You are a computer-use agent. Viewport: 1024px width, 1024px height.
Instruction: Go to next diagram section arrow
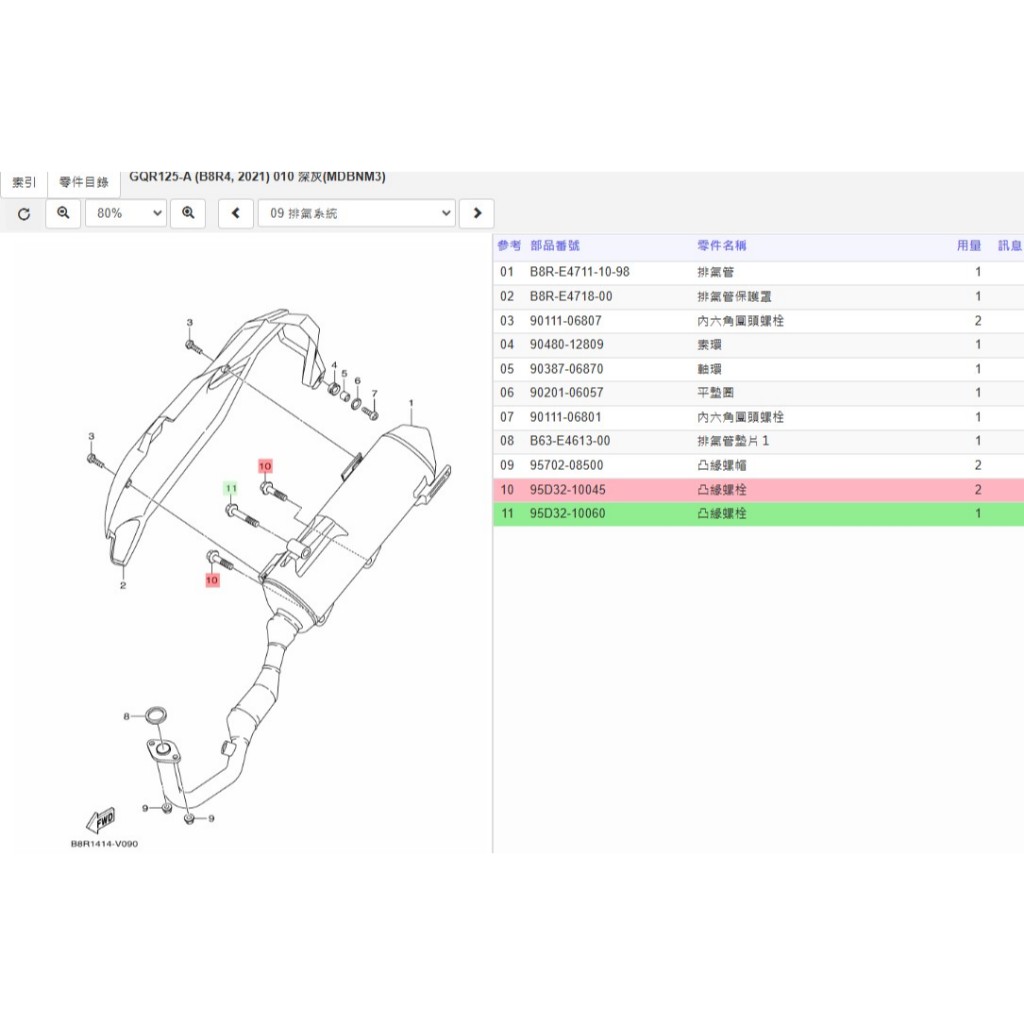[x=477, y=214]
